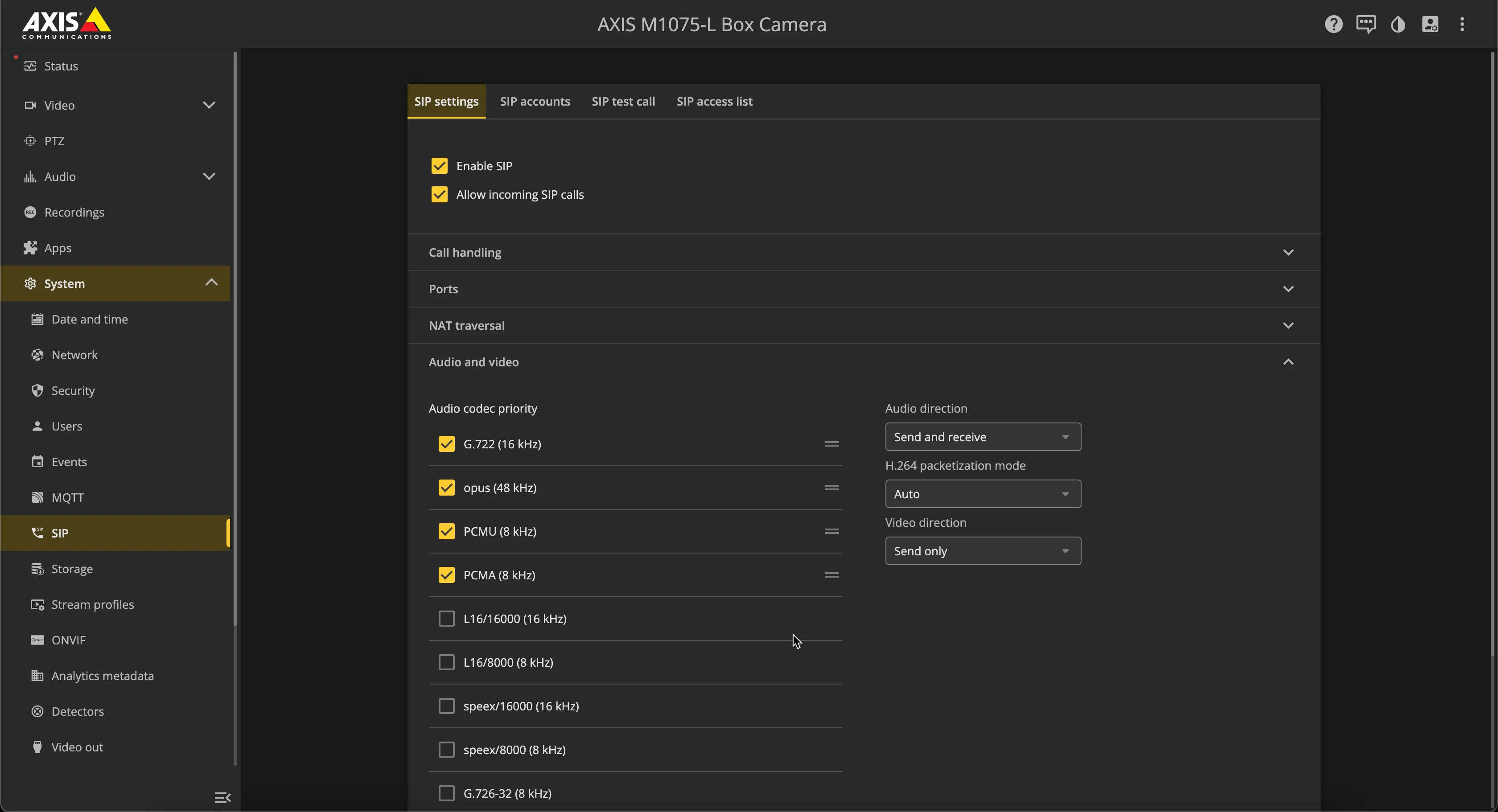This screenshot has width=1498, height=812.
Task: Enable the L16/16000 (16 kHz) codec
Action: (447, 619)
